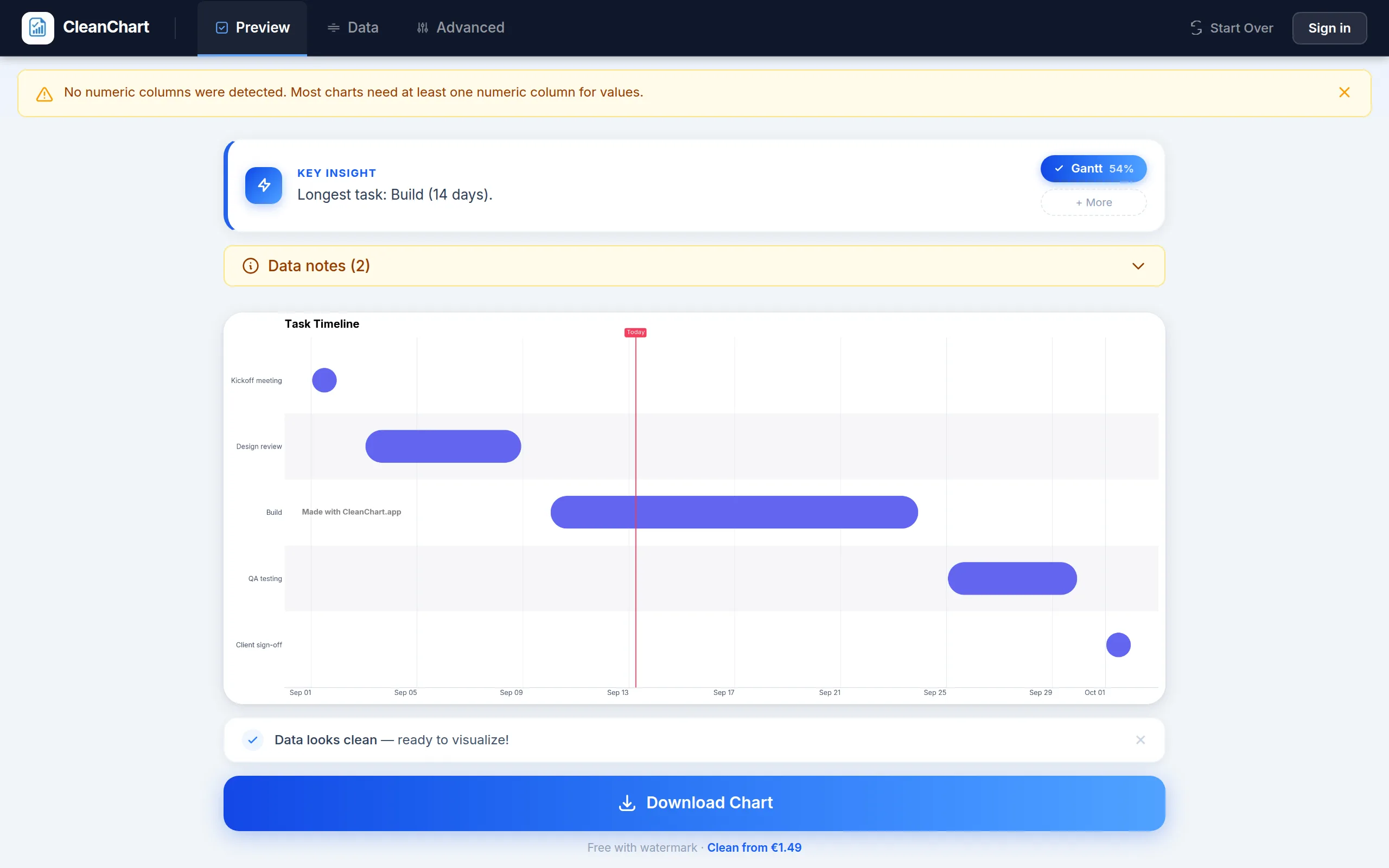This screenshot has width=1389, height=868.
Task: Click the Design review row label
Action: pyautogui.click(x=259, y=446)
